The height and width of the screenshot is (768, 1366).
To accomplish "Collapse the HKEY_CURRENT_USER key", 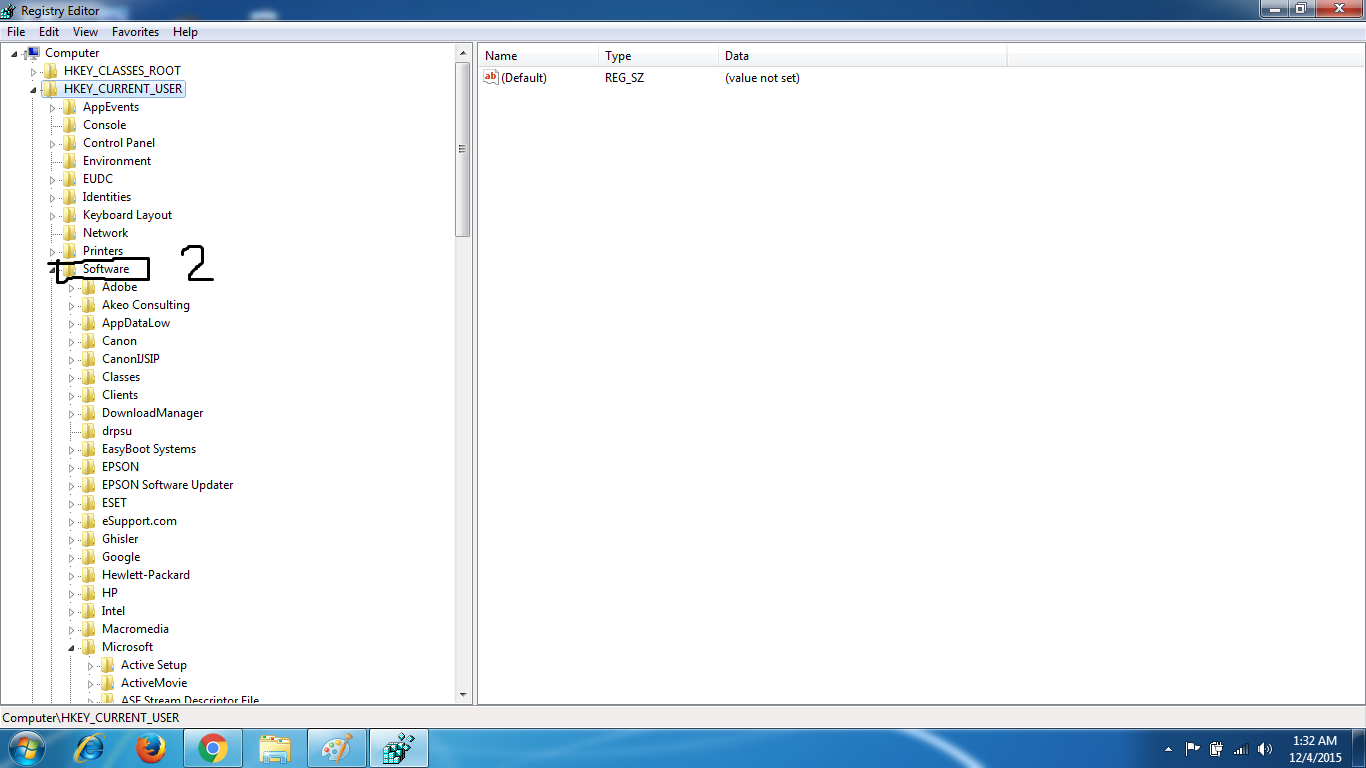I will pyautogui.click(x=33, y=89).
